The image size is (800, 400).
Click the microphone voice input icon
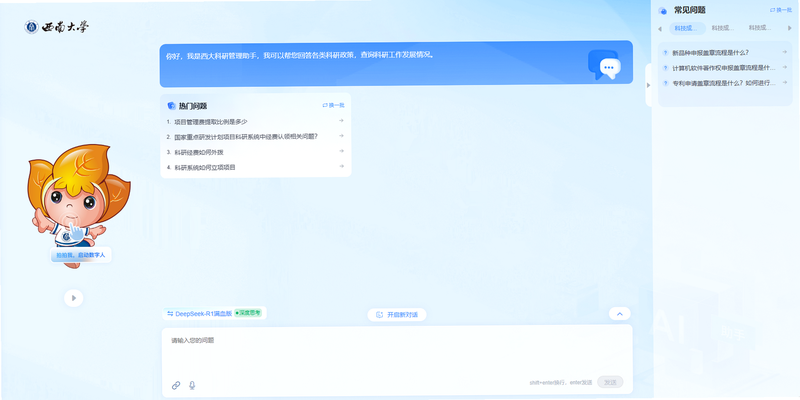[192, 385]
